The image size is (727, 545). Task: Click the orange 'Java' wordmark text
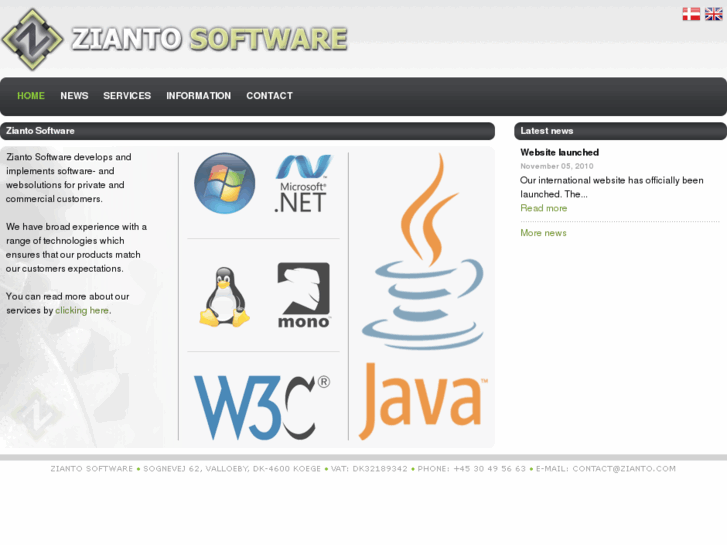(x=423, y=401)
